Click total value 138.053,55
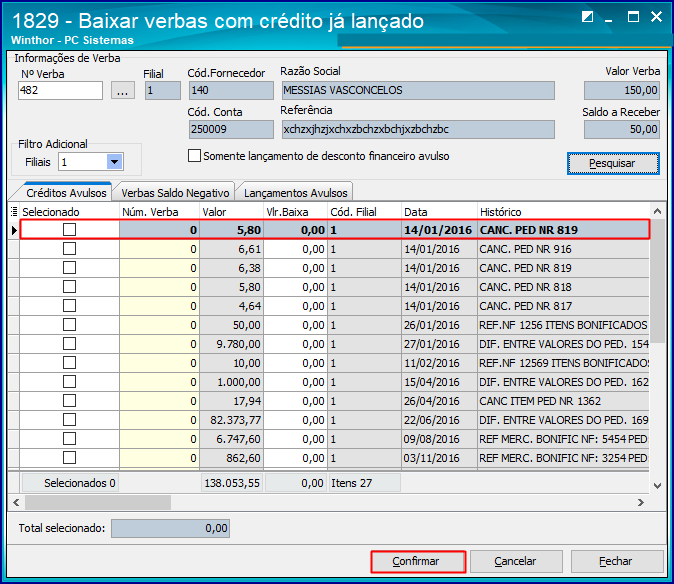Screen dimensions: 674x584 coord(232,483)
